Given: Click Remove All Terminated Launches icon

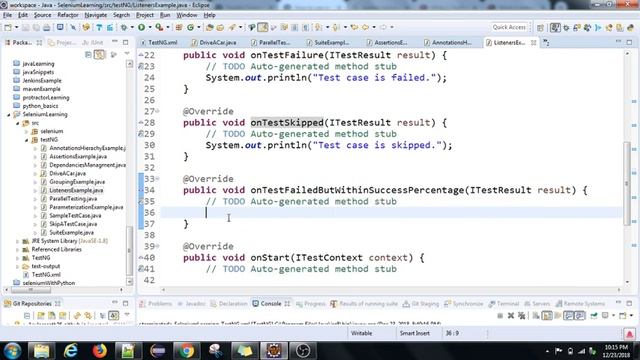Looking at the screenshot, I should pyautogui.click(x=521, y=315).
